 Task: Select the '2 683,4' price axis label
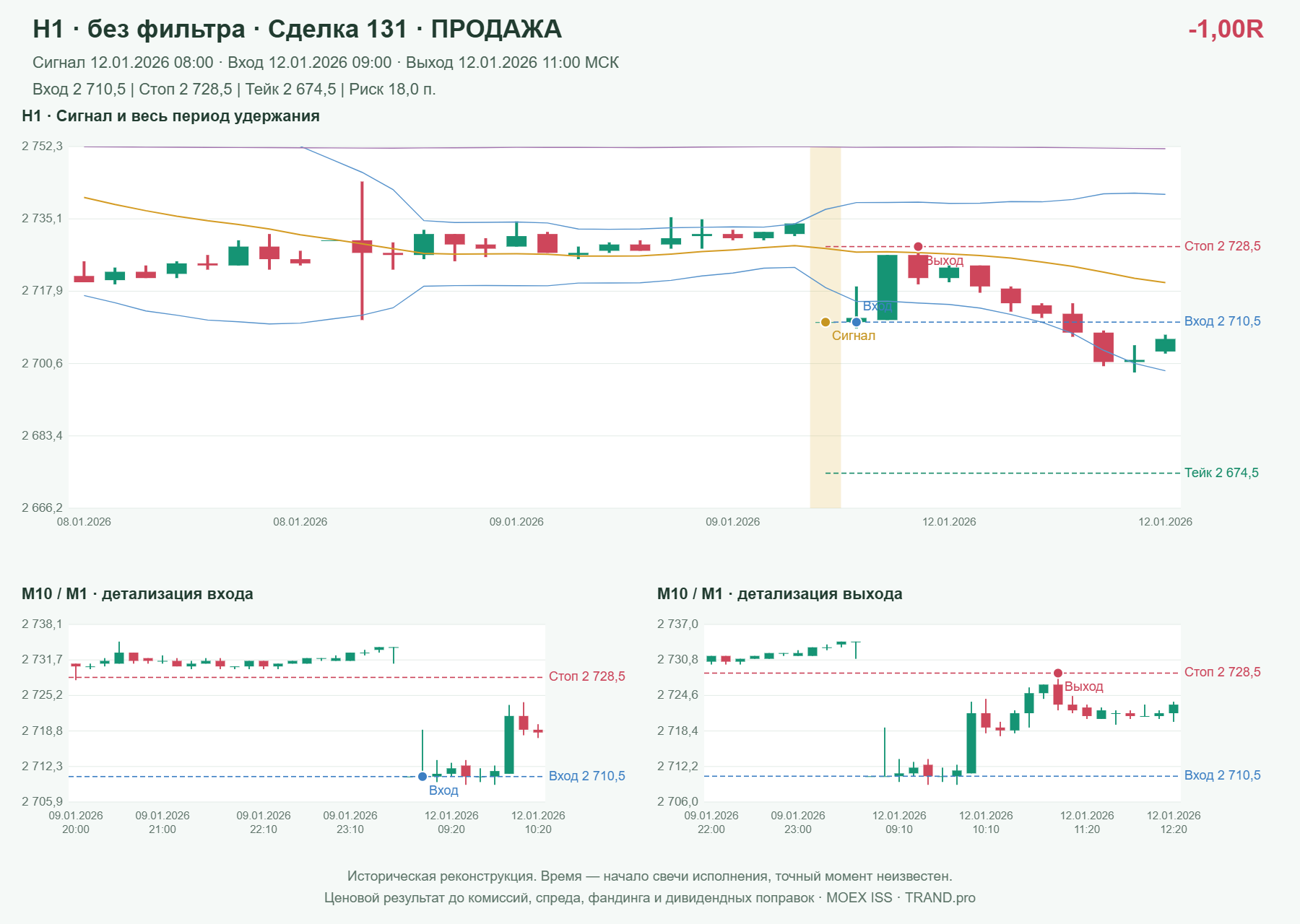click(x=42, y=436)
